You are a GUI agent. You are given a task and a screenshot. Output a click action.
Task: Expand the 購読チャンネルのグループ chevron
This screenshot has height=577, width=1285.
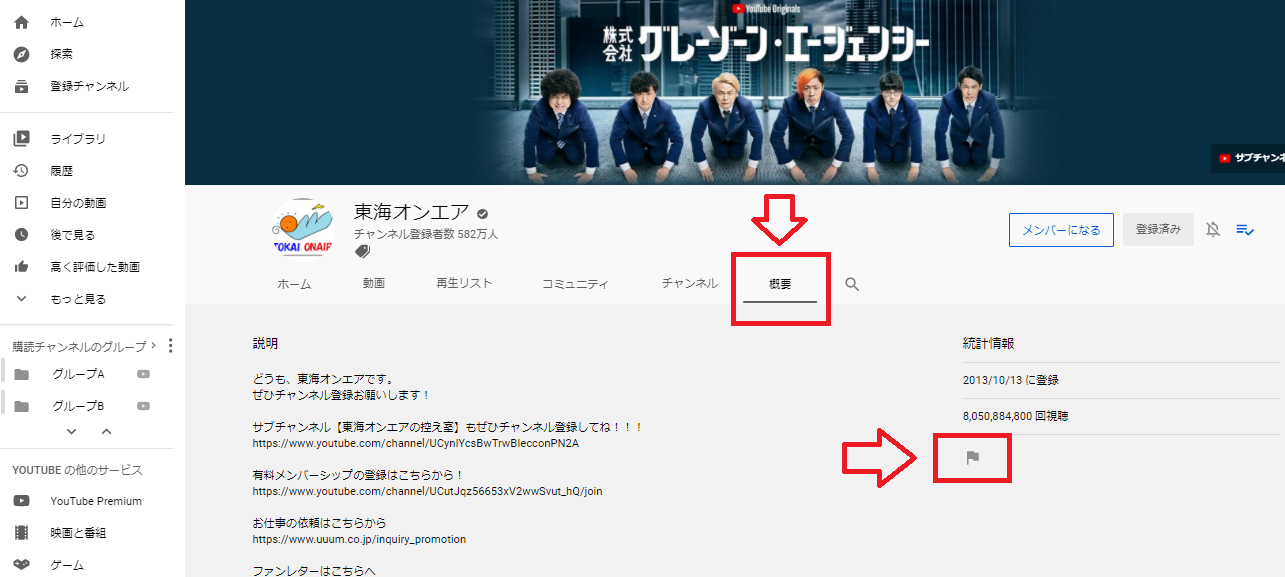point(153,346)
